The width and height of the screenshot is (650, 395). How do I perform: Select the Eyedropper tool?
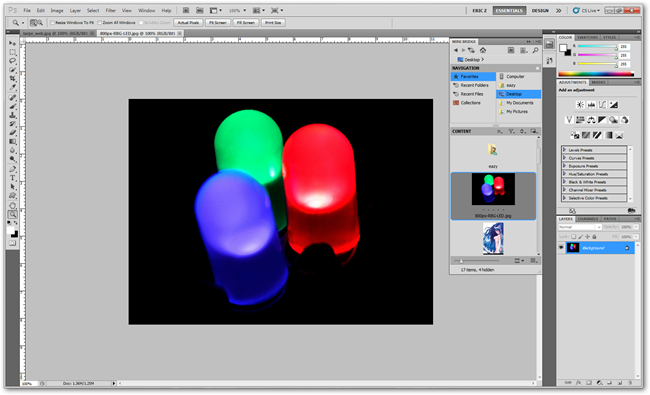pyautogui.click(x=13, y=87)
